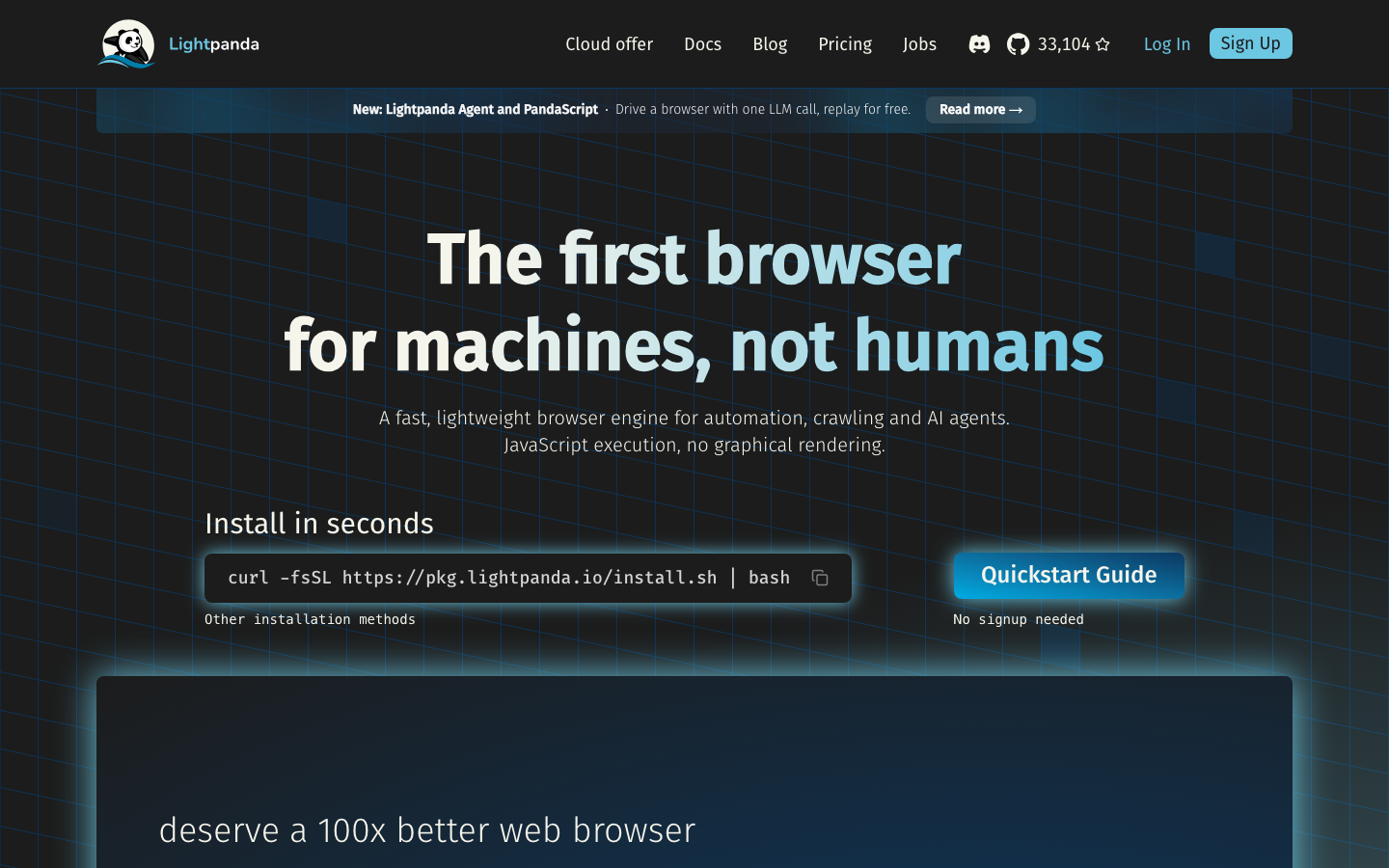The height and width of the screenshot is (868, 1389).
Task: Click the banner title about PandaScript
Action: coord(476,110)
